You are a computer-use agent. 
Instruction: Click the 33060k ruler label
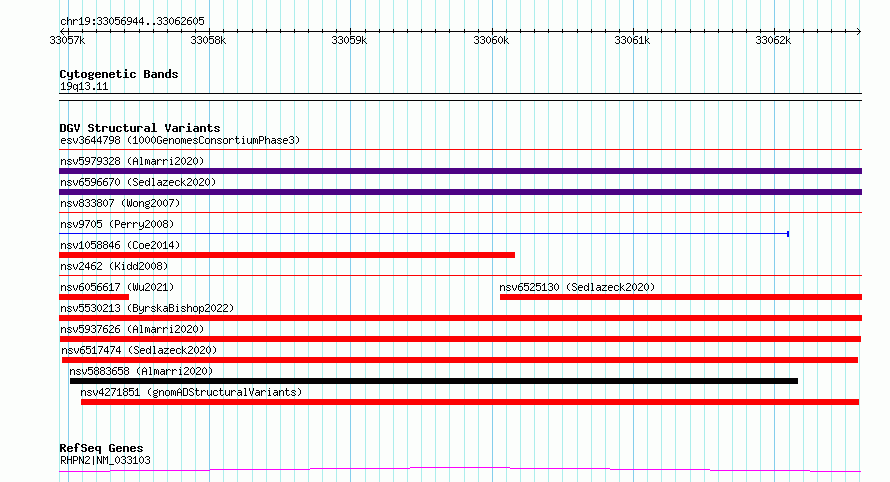(x=491, y=40)
